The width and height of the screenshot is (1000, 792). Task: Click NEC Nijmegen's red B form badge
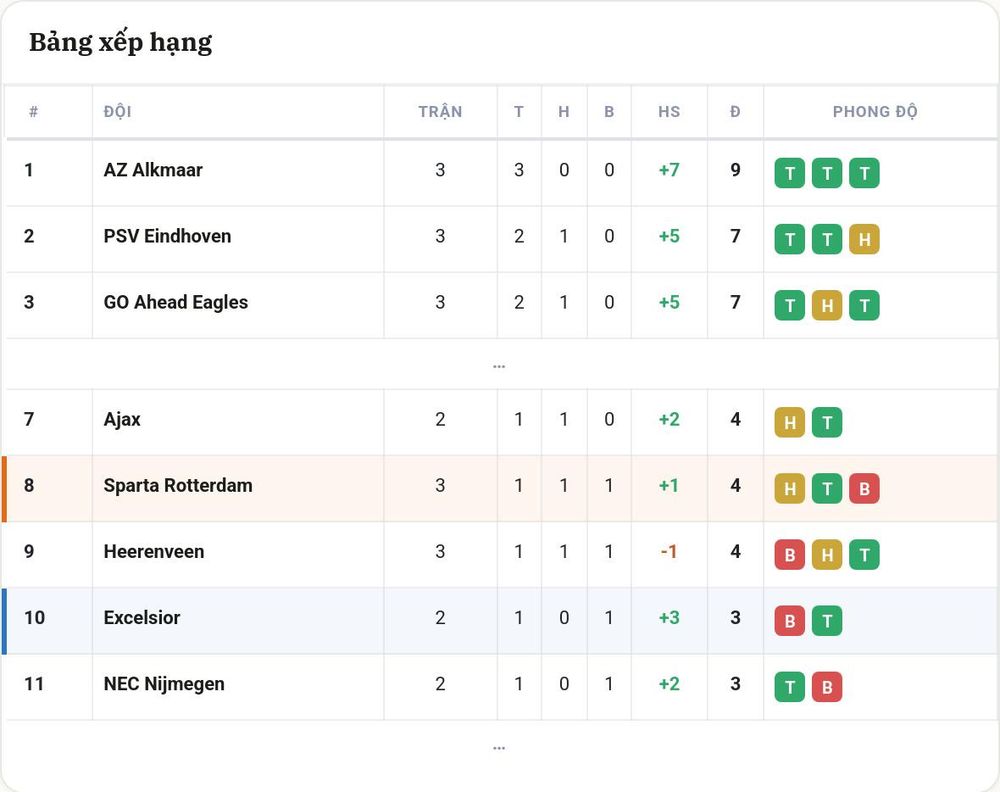click(827, 687)
